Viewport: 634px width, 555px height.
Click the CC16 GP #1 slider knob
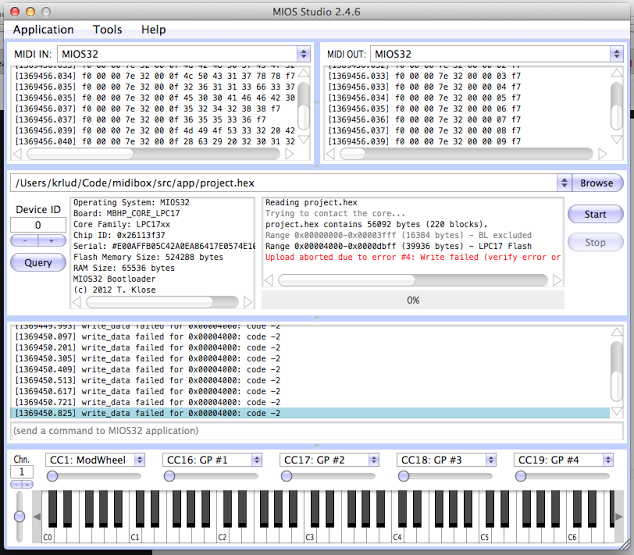pos(169,477)
